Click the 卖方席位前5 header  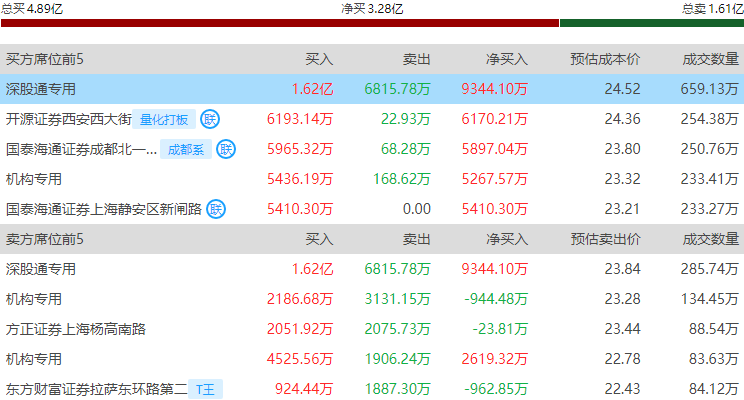(45, 239)
